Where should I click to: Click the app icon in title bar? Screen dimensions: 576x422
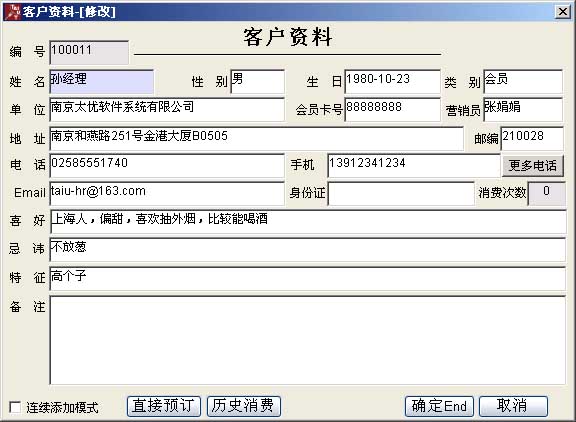pos(13,11)
